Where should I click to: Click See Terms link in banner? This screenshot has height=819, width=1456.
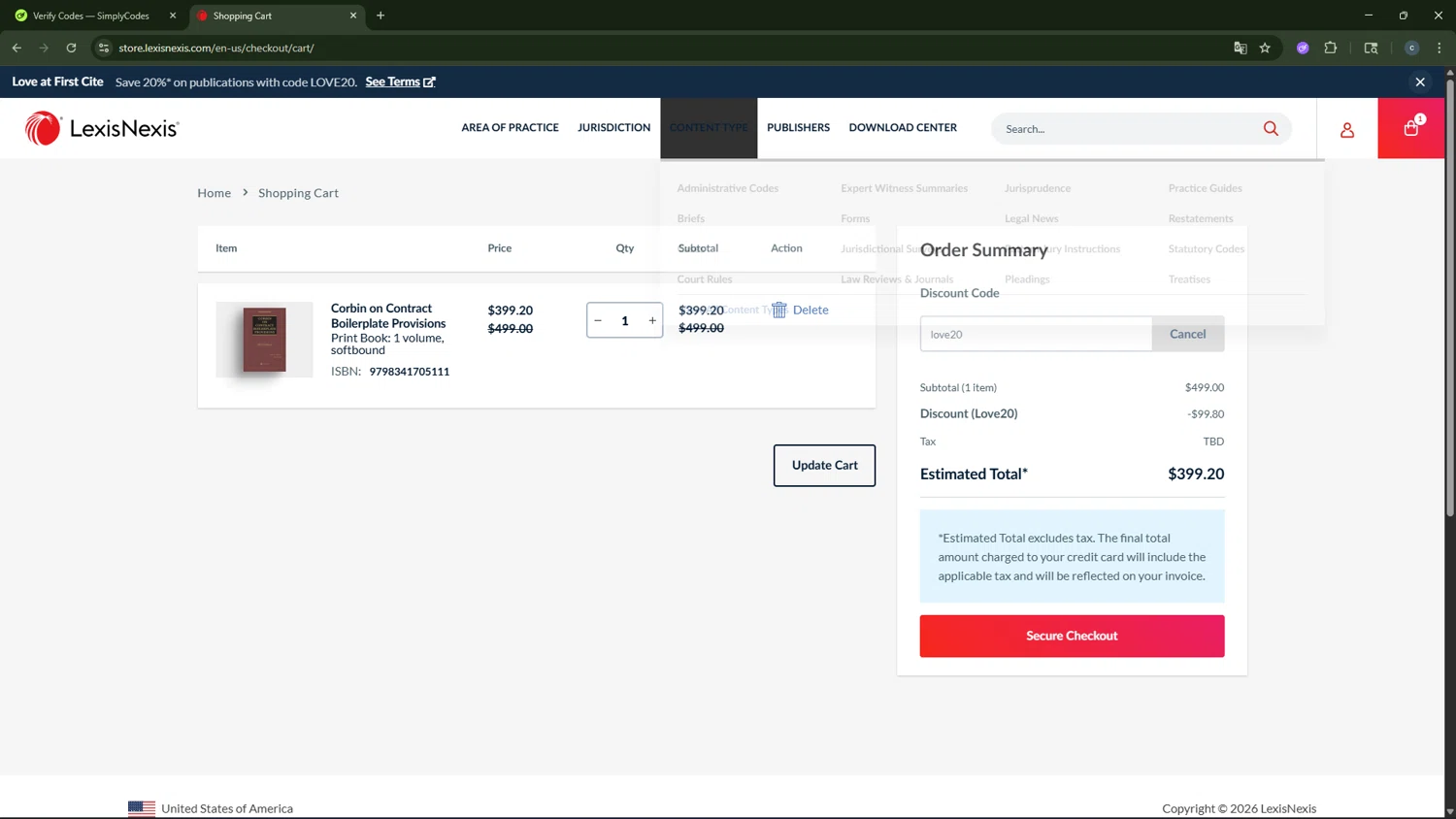tap(400, 82)
